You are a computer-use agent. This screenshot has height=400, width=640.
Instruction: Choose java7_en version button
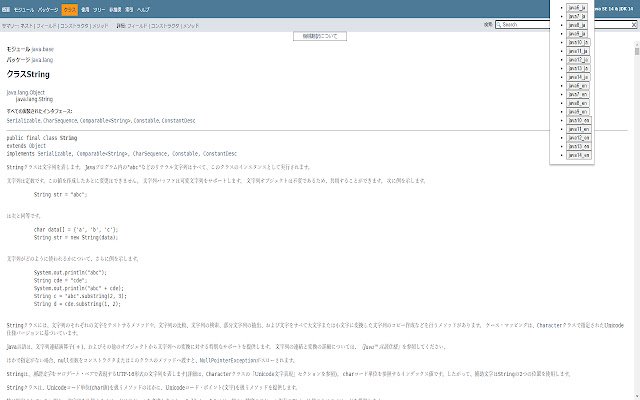(x=577, y=94)
